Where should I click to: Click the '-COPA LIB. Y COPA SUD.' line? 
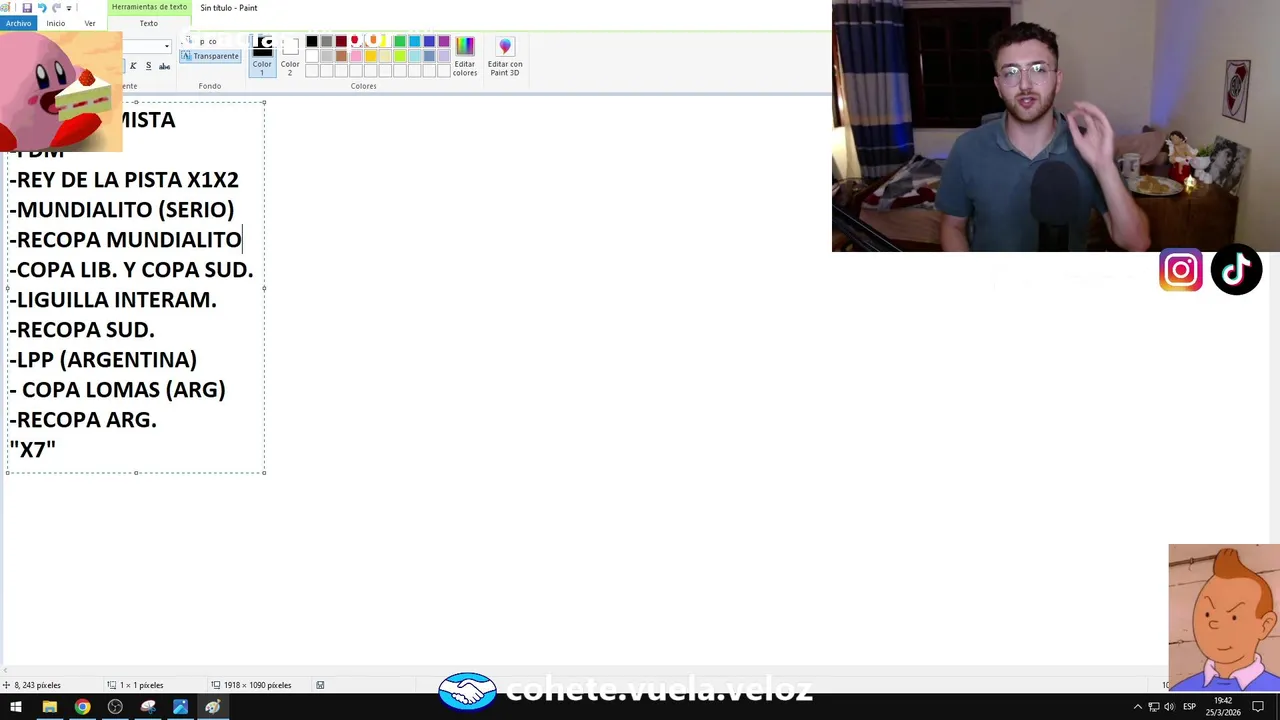(131, 270)
